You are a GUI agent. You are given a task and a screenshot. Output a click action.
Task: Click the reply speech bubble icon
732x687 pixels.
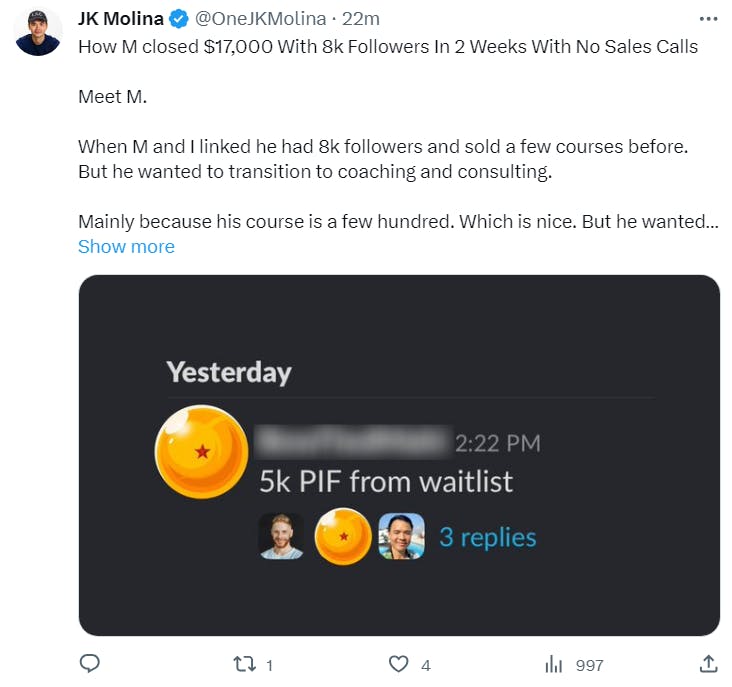tap(90, 664)
